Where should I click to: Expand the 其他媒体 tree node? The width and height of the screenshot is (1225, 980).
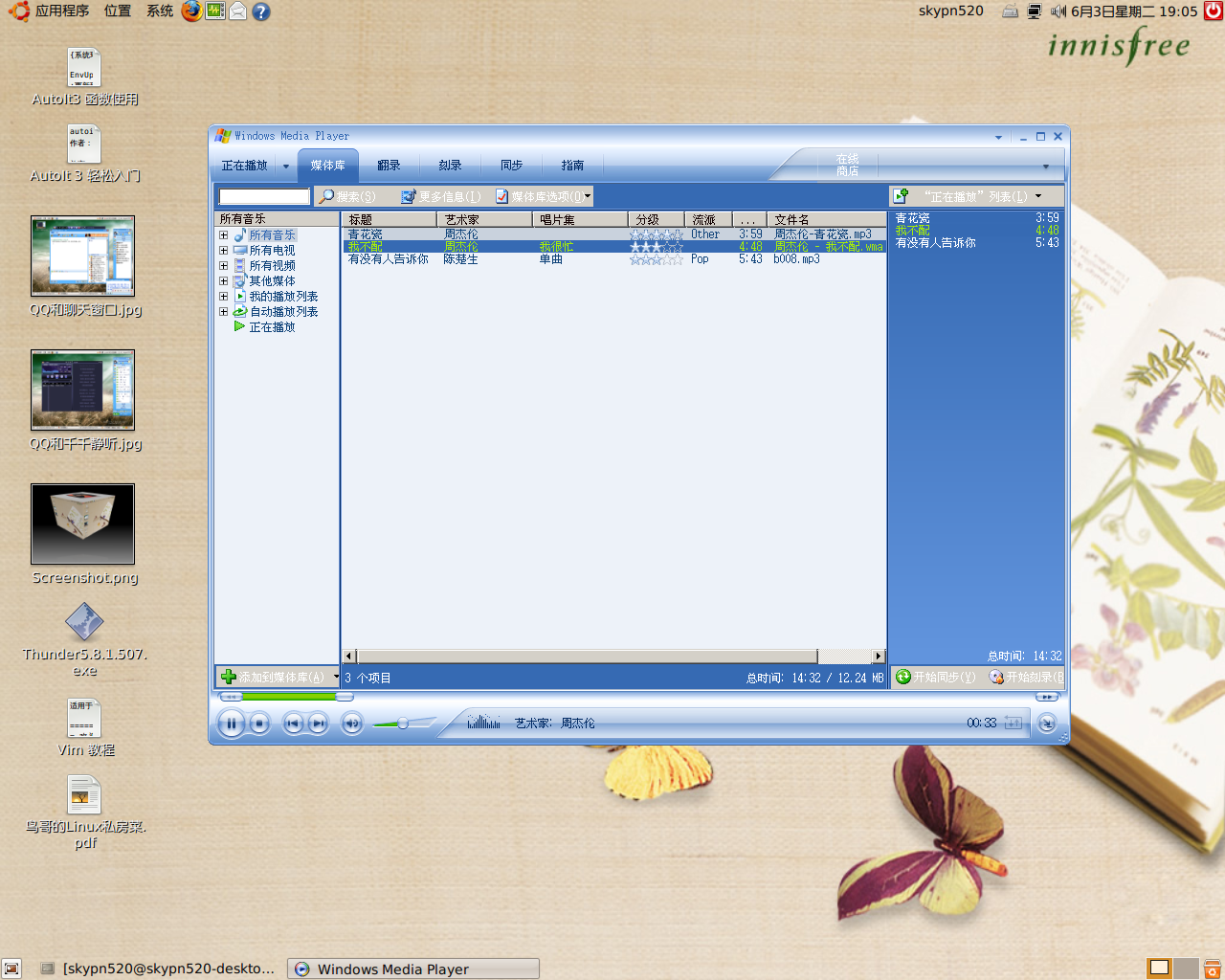pyautogui.click(x=223, y=281)
